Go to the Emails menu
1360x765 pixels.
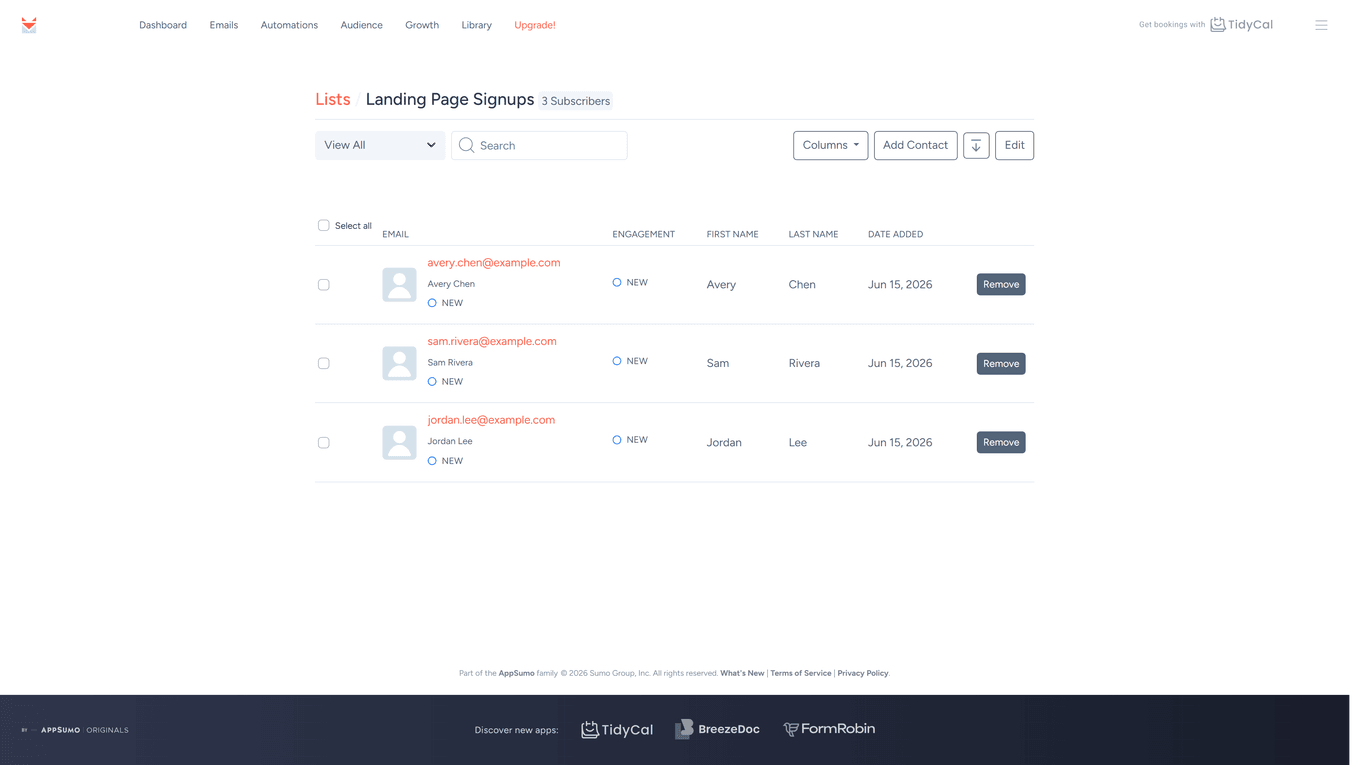[x=224, y=25]
